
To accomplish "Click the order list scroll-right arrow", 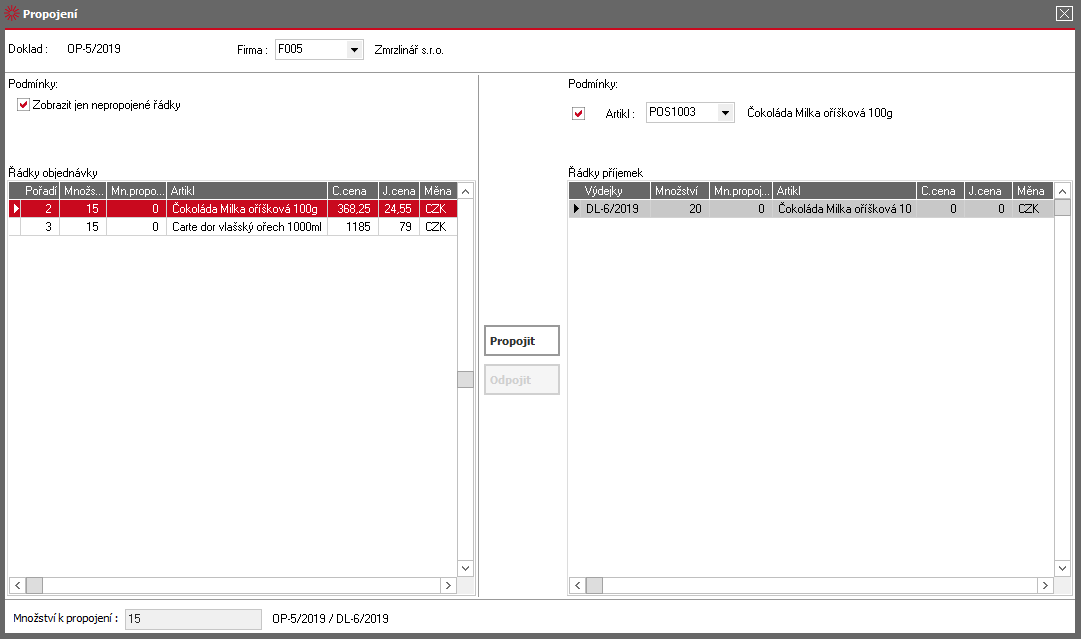I will pos(449,586).
